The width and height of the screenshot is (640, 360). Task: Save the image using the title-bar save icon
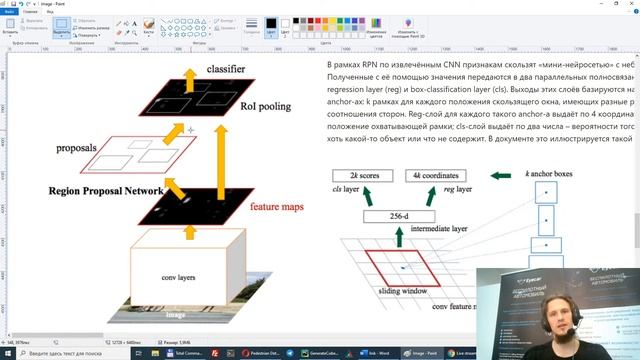(x=13, y=4)
